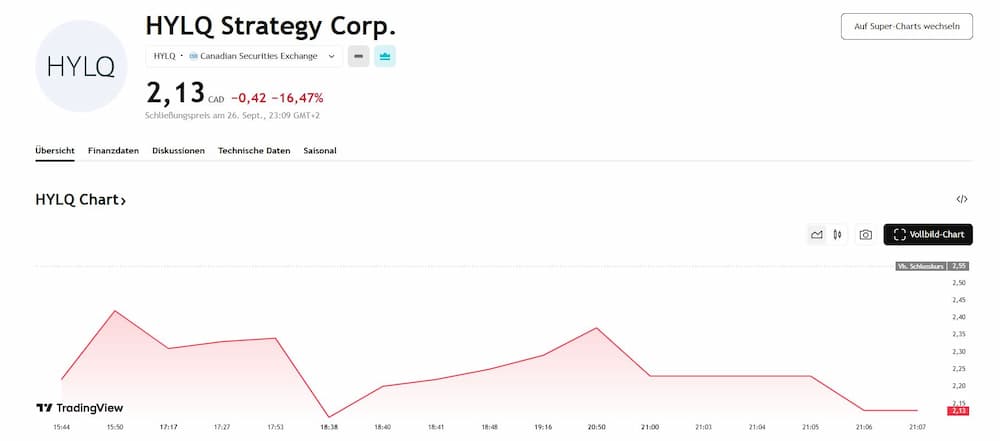This screenshot has width=1000, height=441.
Task: Click the red 2,13 price label
Action: (958, 411)
